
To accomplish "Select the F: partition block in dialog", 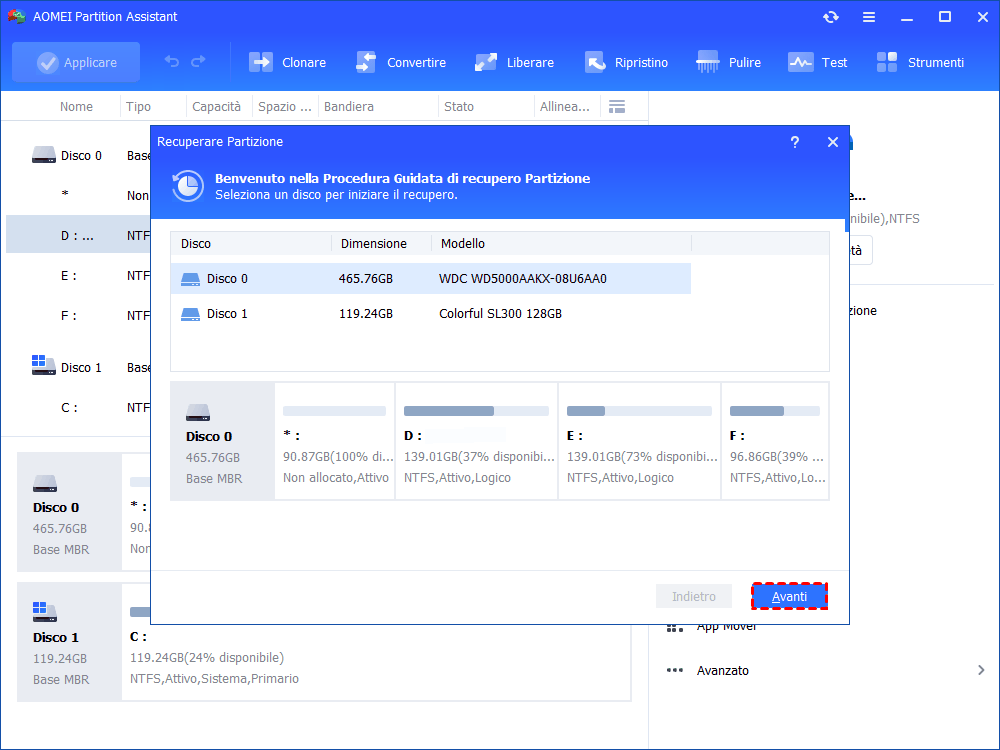I will point(775,441).
